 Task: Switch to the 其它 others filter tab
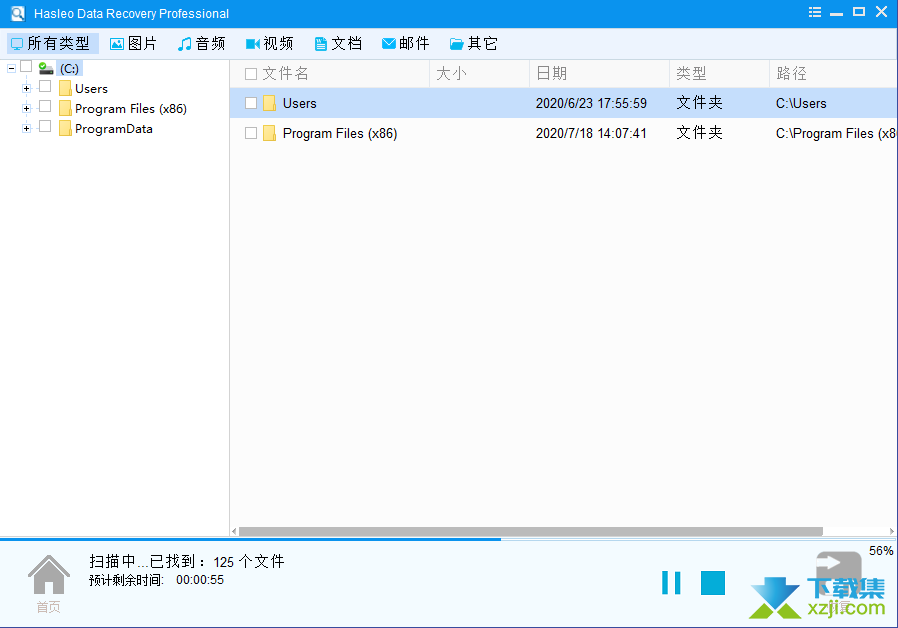[474, 44]
